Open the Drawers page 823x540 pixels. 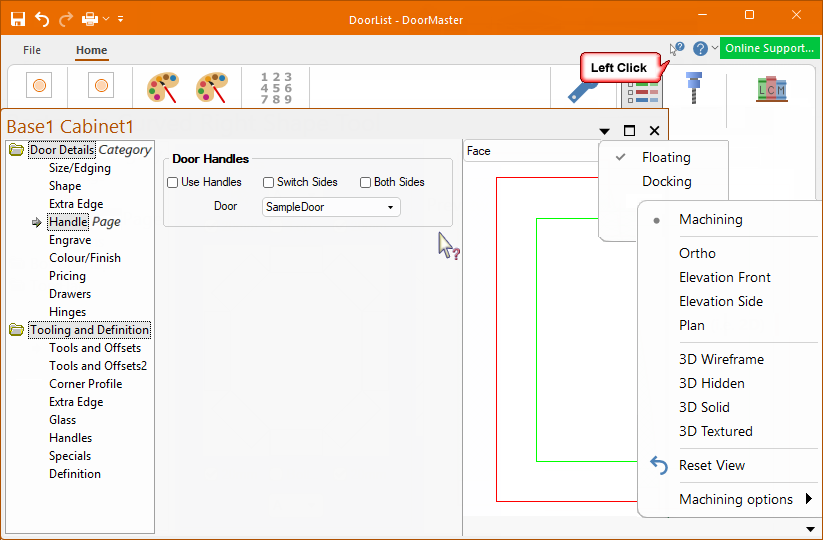point(70,294)
